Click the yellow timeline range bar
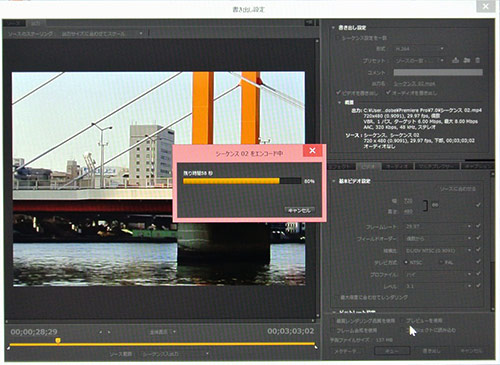The width and height of the screenshot is (500, 365). point(162,344)
